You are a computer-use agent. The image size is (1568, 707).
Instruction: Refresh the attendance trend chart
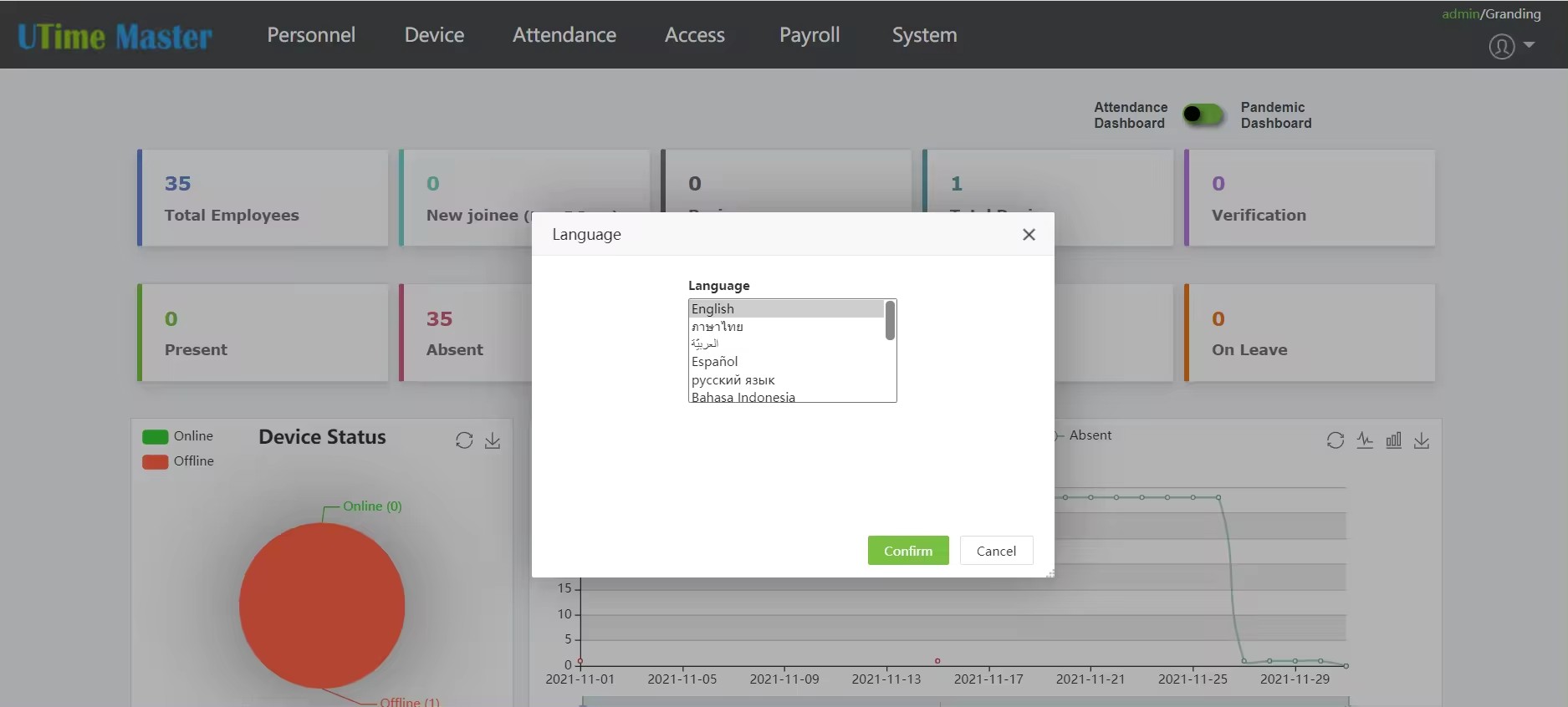[1336, 440]
